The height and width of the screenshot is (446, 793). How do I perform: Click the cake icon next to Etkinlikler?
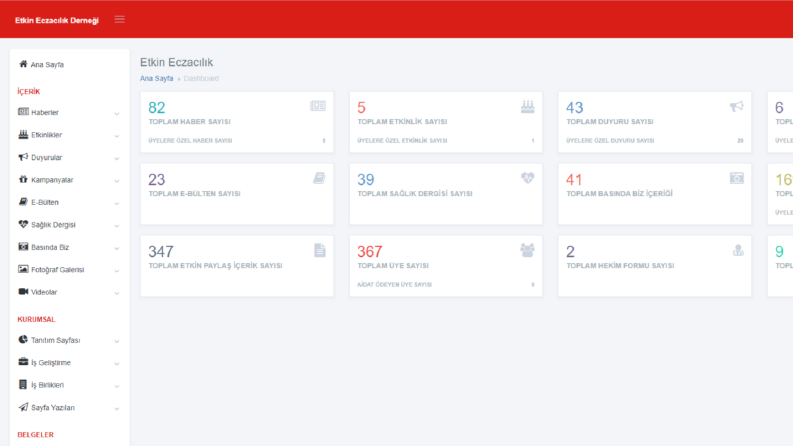[x=23, y=135]
